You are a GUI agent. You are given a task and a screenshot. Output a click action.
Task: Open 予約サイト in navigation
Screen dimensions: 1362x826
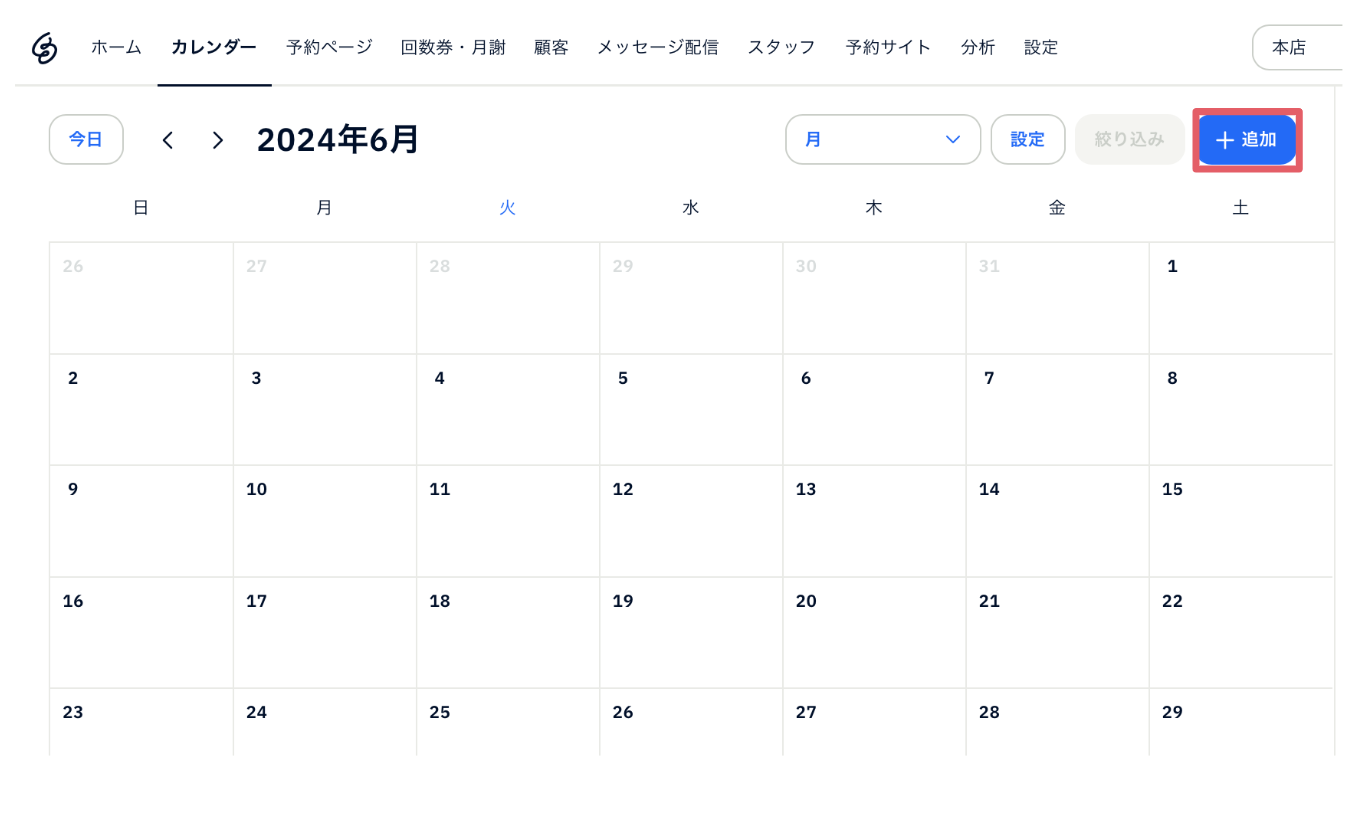click(888, 47)
